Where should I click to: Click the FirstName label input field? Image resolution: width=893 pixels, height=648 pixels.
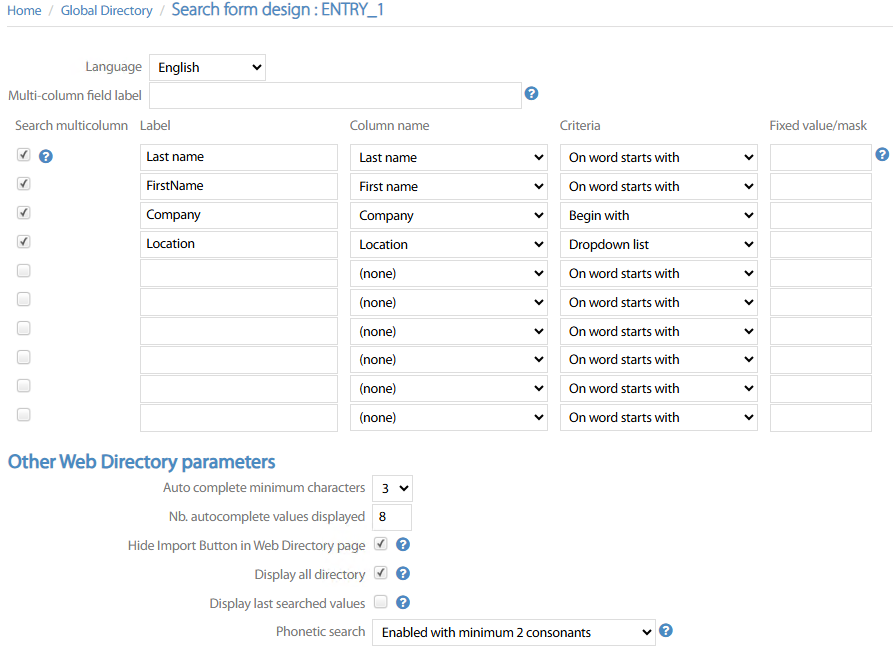(x=239, y=186)
